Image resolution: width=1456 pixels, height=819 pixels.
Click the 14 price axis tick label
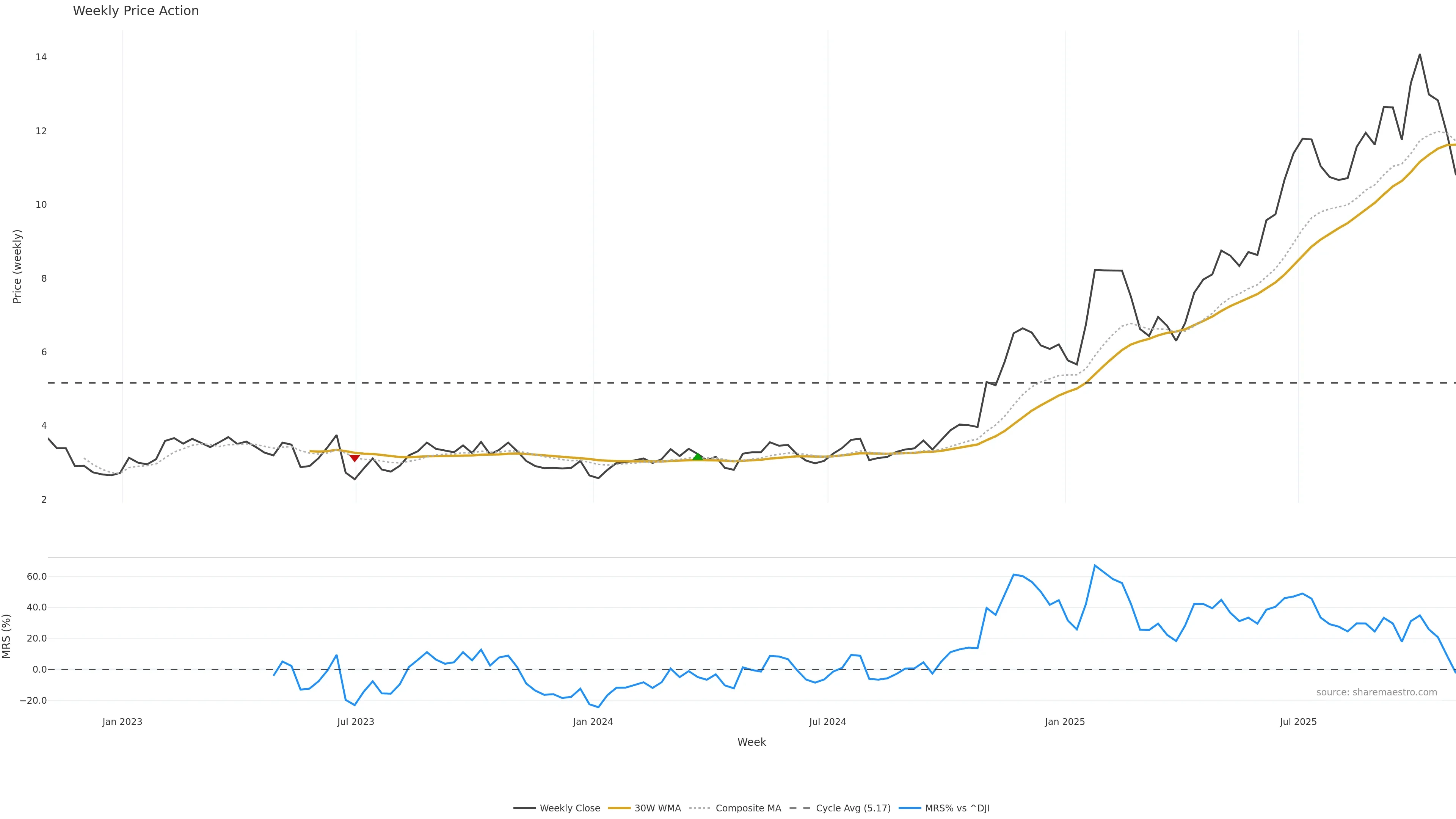(x=41, y=57)
